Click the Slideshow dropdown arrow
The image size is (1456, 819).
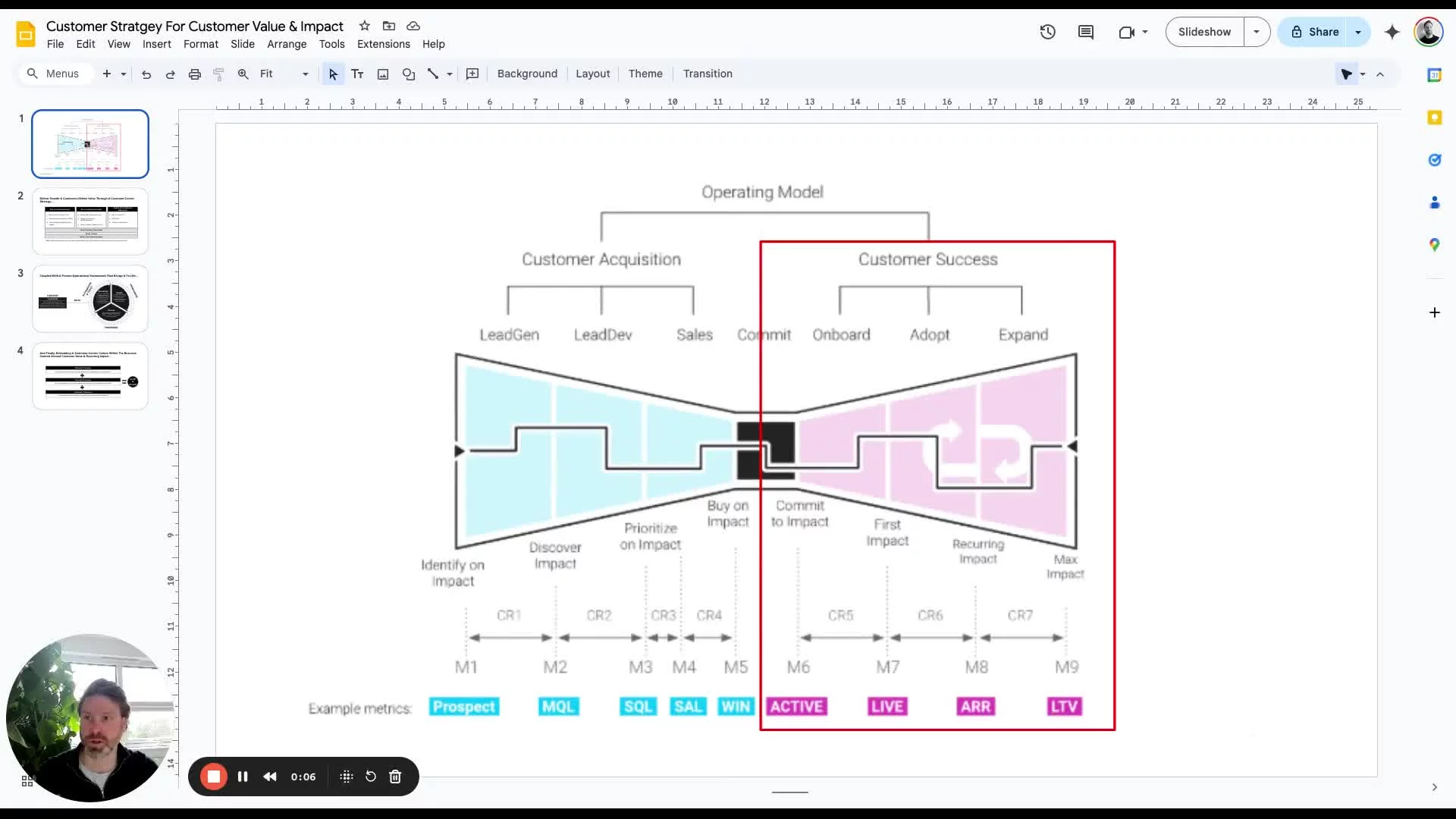(x=1257, y=32)
